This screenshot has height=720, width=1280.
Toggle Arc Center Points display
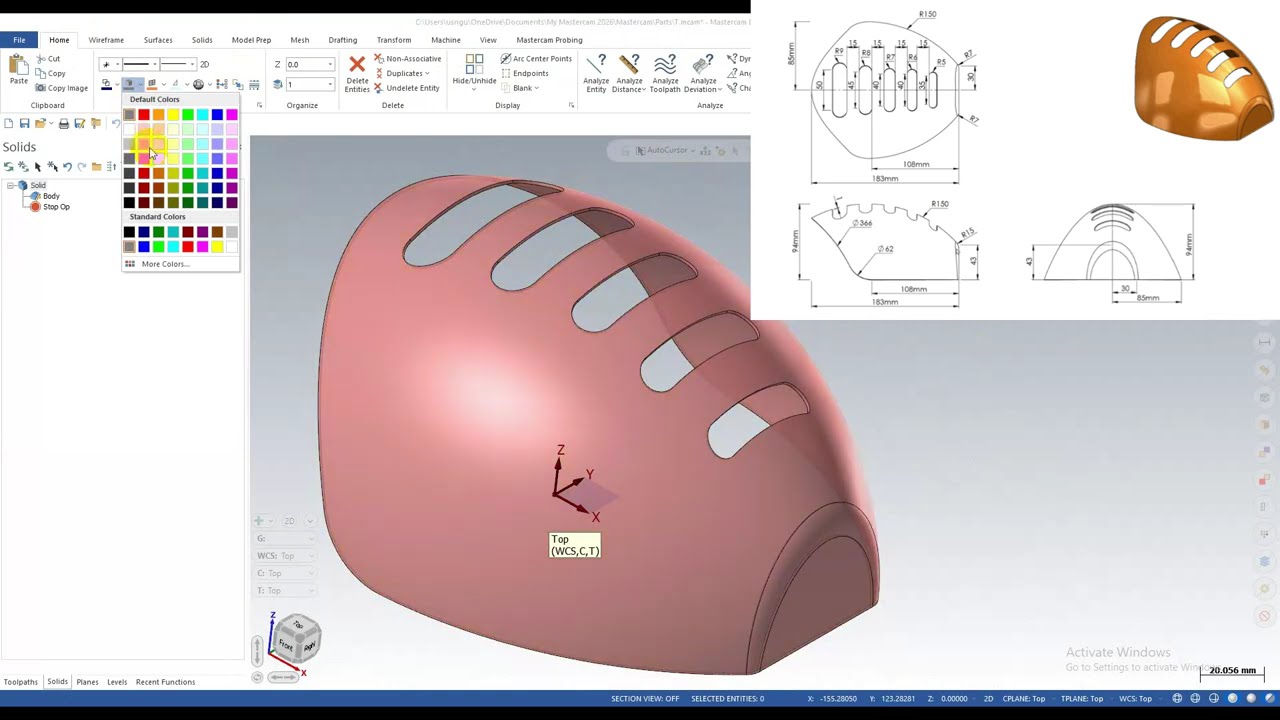pos(535,59)
